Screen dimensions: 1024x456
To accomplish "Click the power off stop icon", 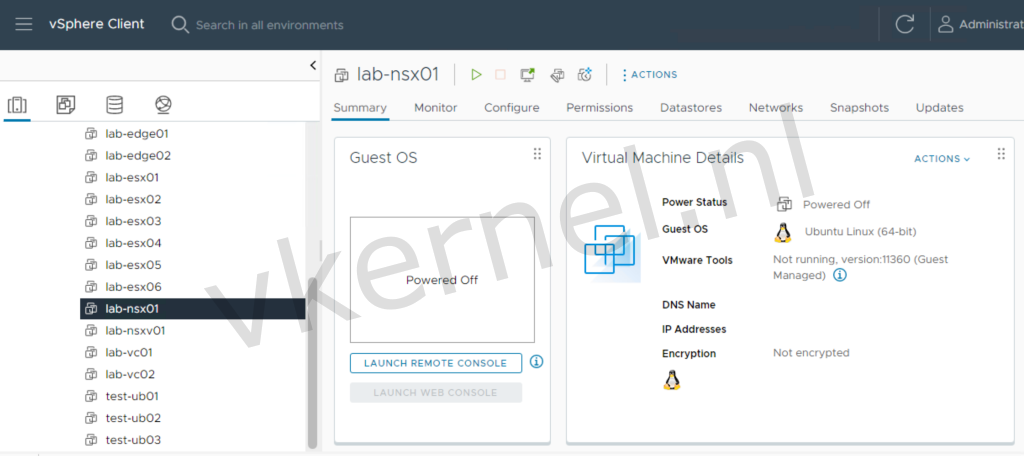I will coord(500,75).
